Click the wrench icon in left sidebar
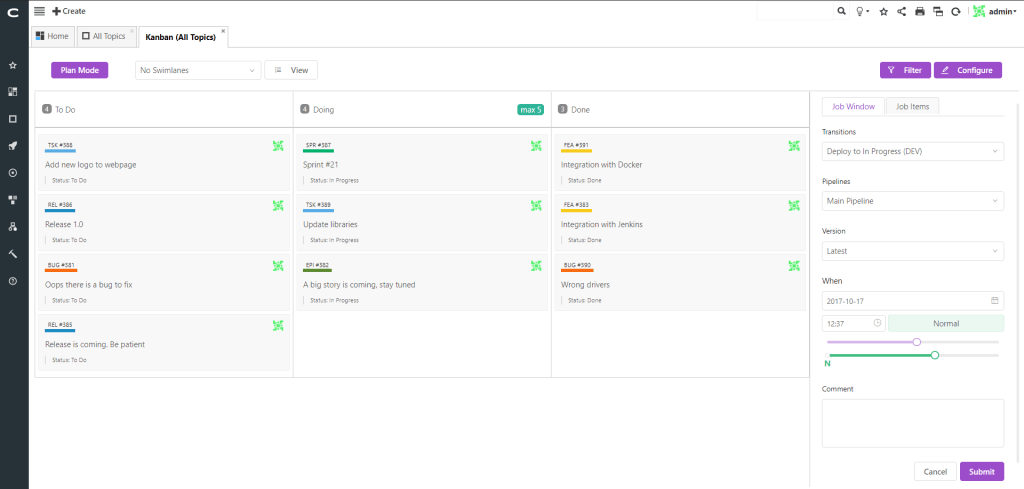This screenshot has height=489, width=1024. [12, 253]
